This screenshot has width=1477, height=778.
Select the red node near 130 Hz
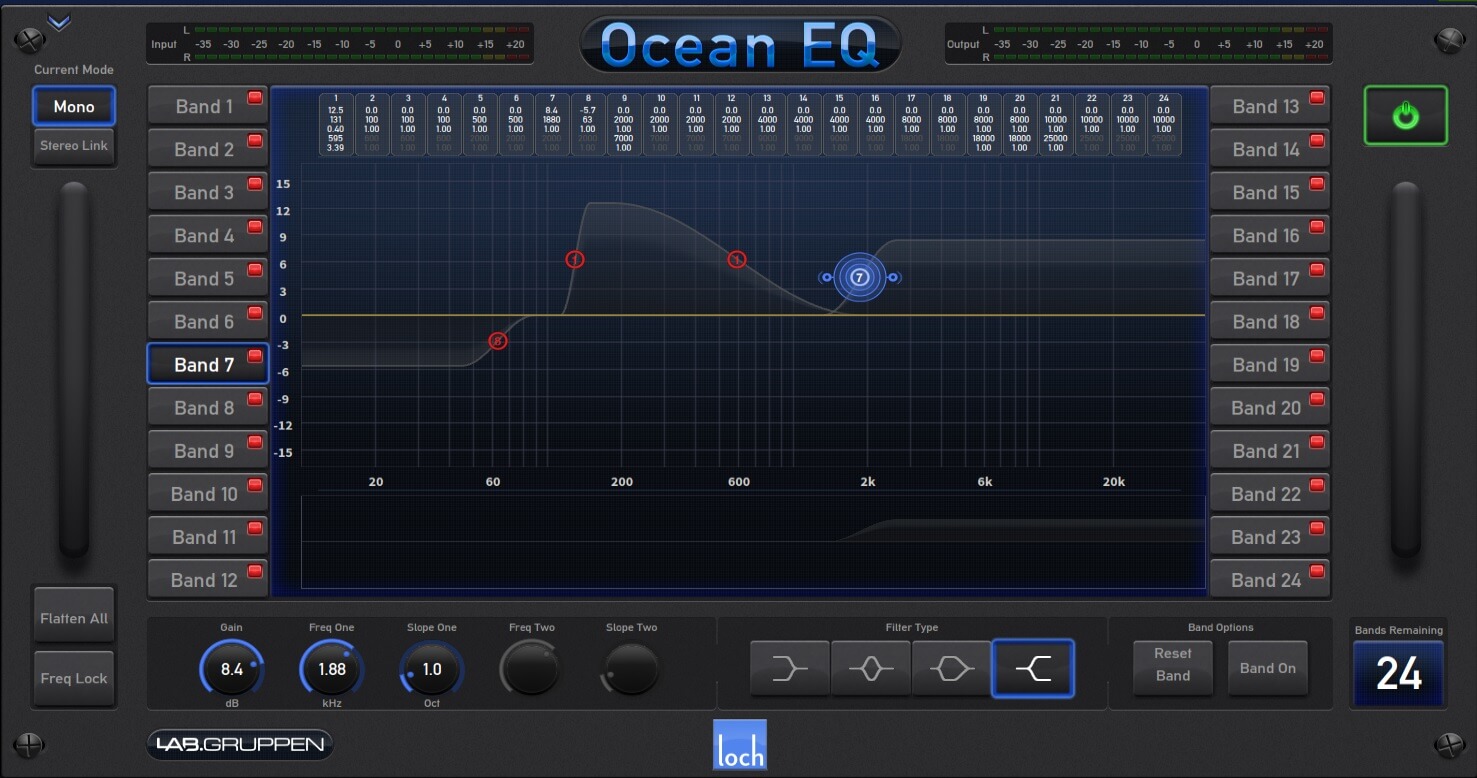pyautogui.click(x=575, y=260)
